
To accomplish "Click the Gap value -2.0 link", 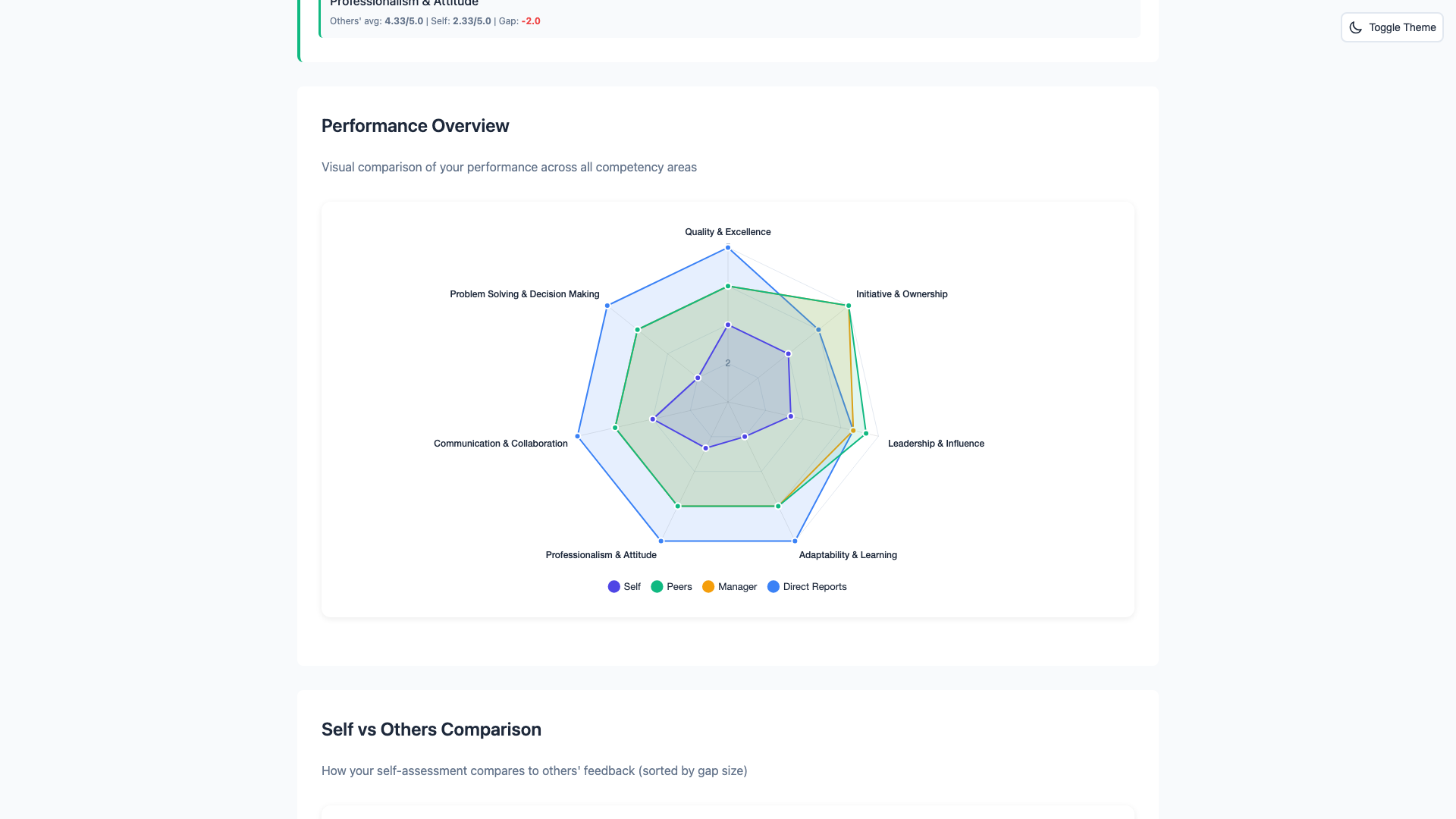I will (530, 21).
